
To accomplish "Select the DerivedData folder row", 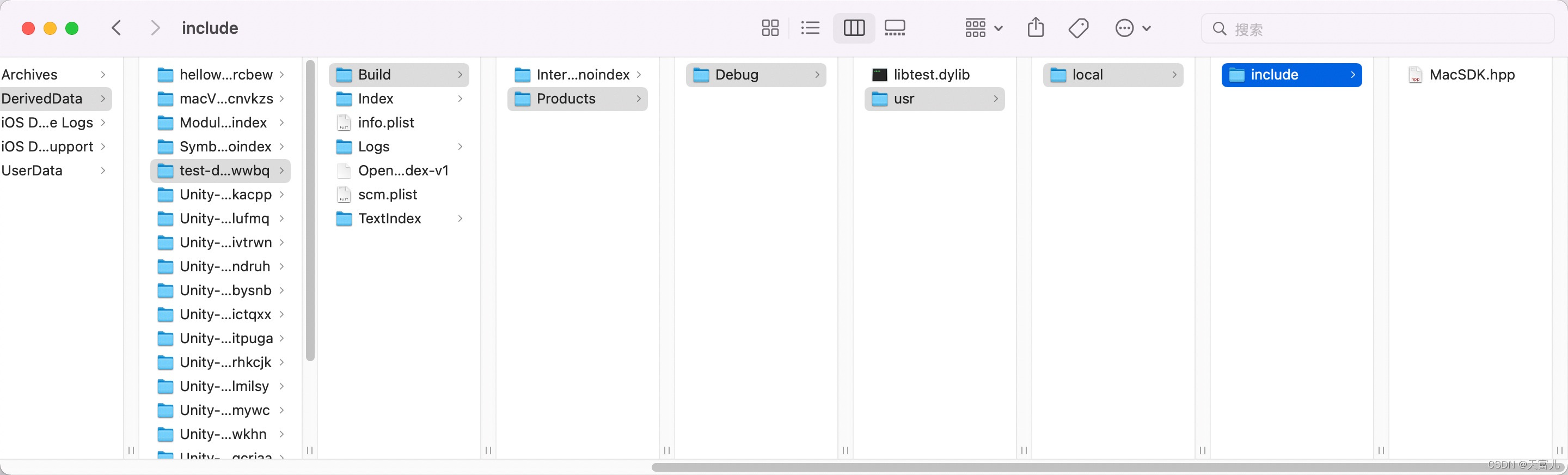I will pyautogui.click(x=56, y=99).
